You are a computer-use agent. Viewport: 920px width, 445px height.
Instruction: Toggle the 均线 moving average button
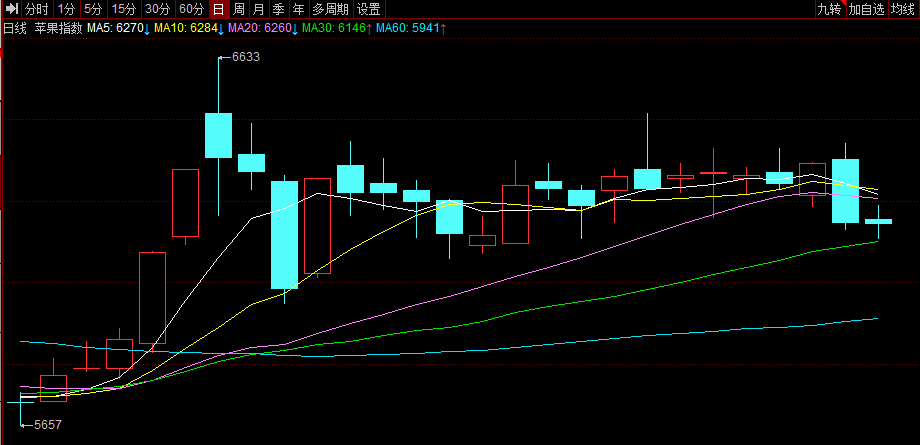(903, 9)
